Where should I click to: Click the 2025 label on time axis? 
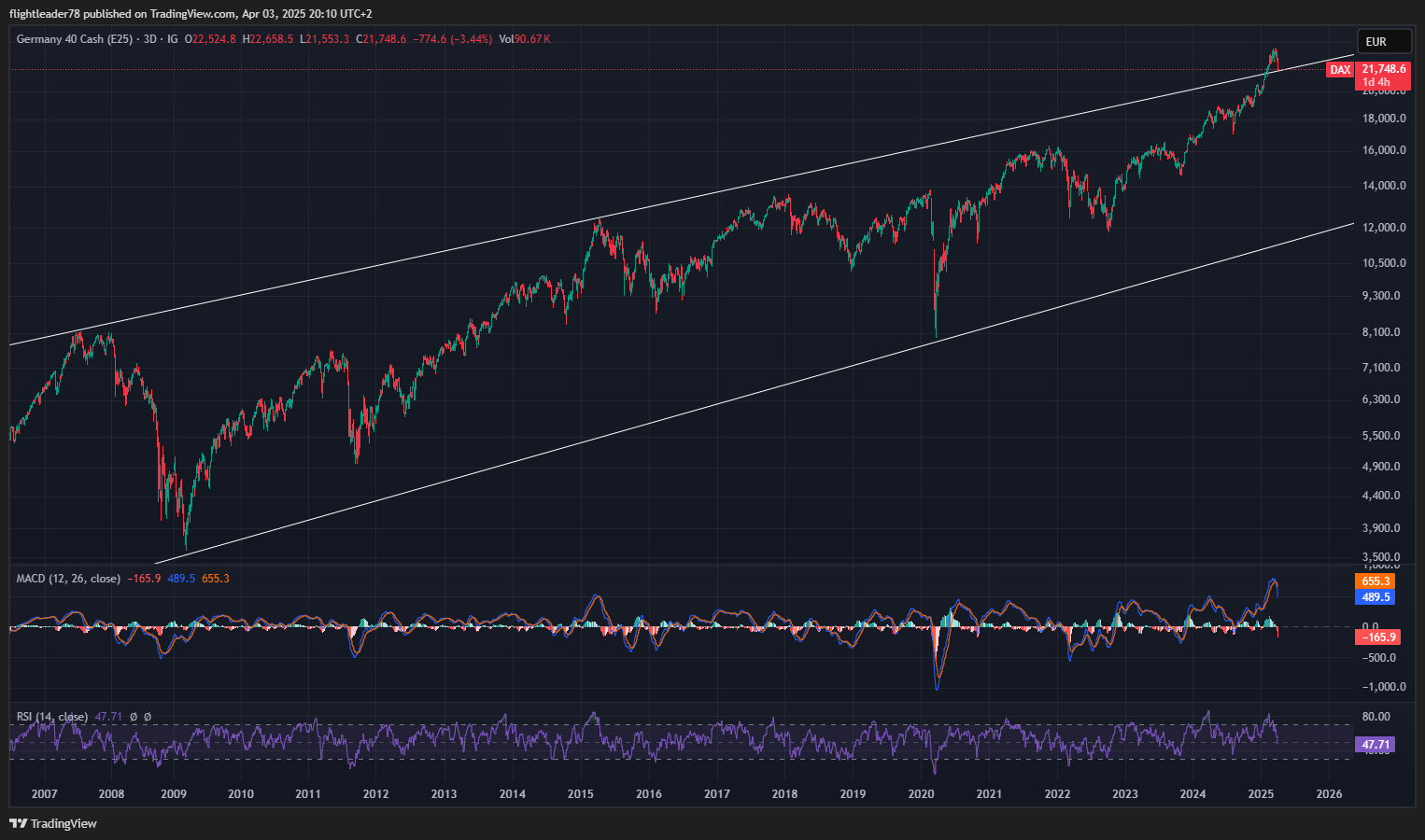coord(1261,794)
